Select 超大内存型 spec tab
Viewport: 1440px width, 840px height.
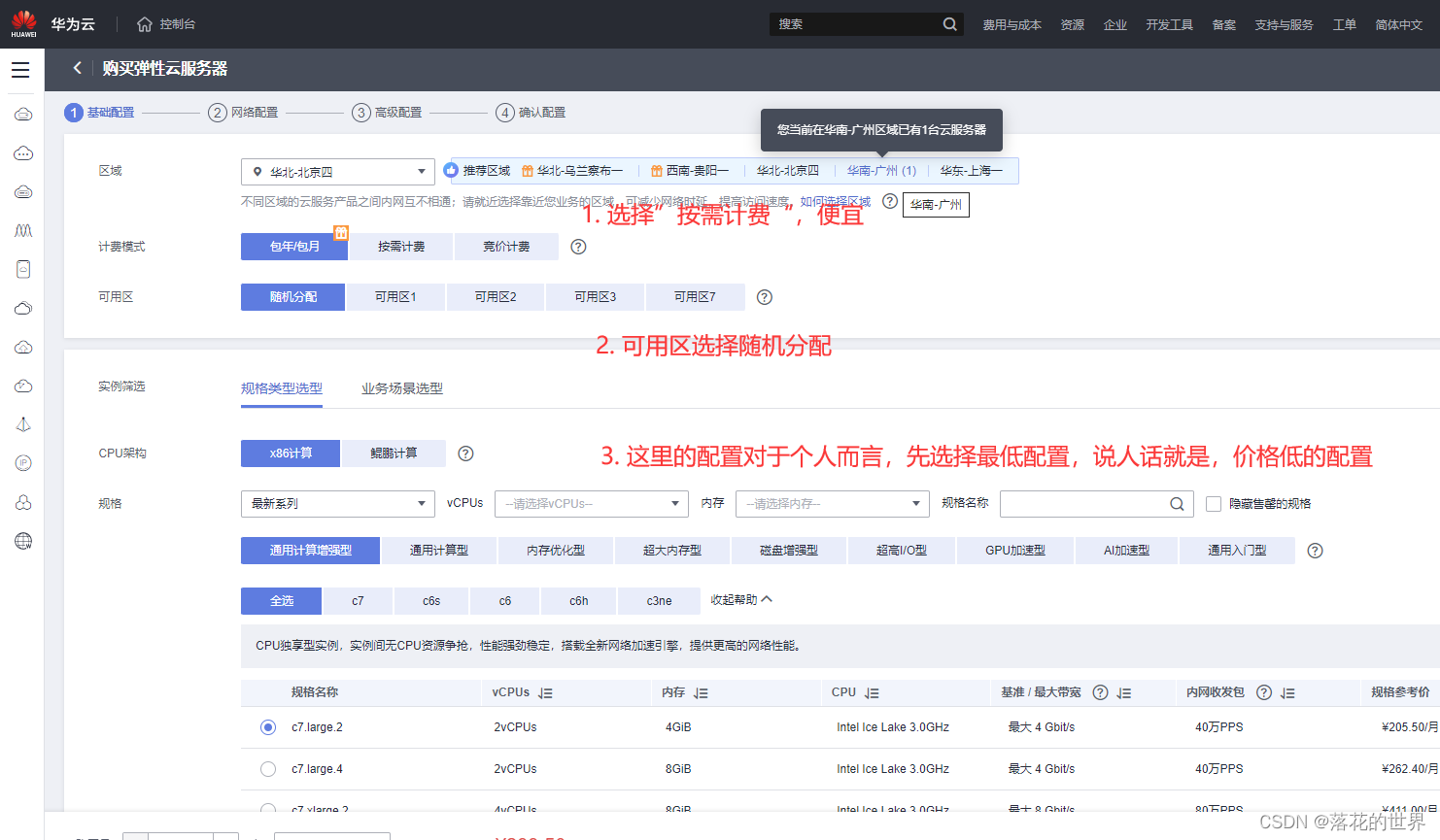pyautogui.click(x=672, y=551)
